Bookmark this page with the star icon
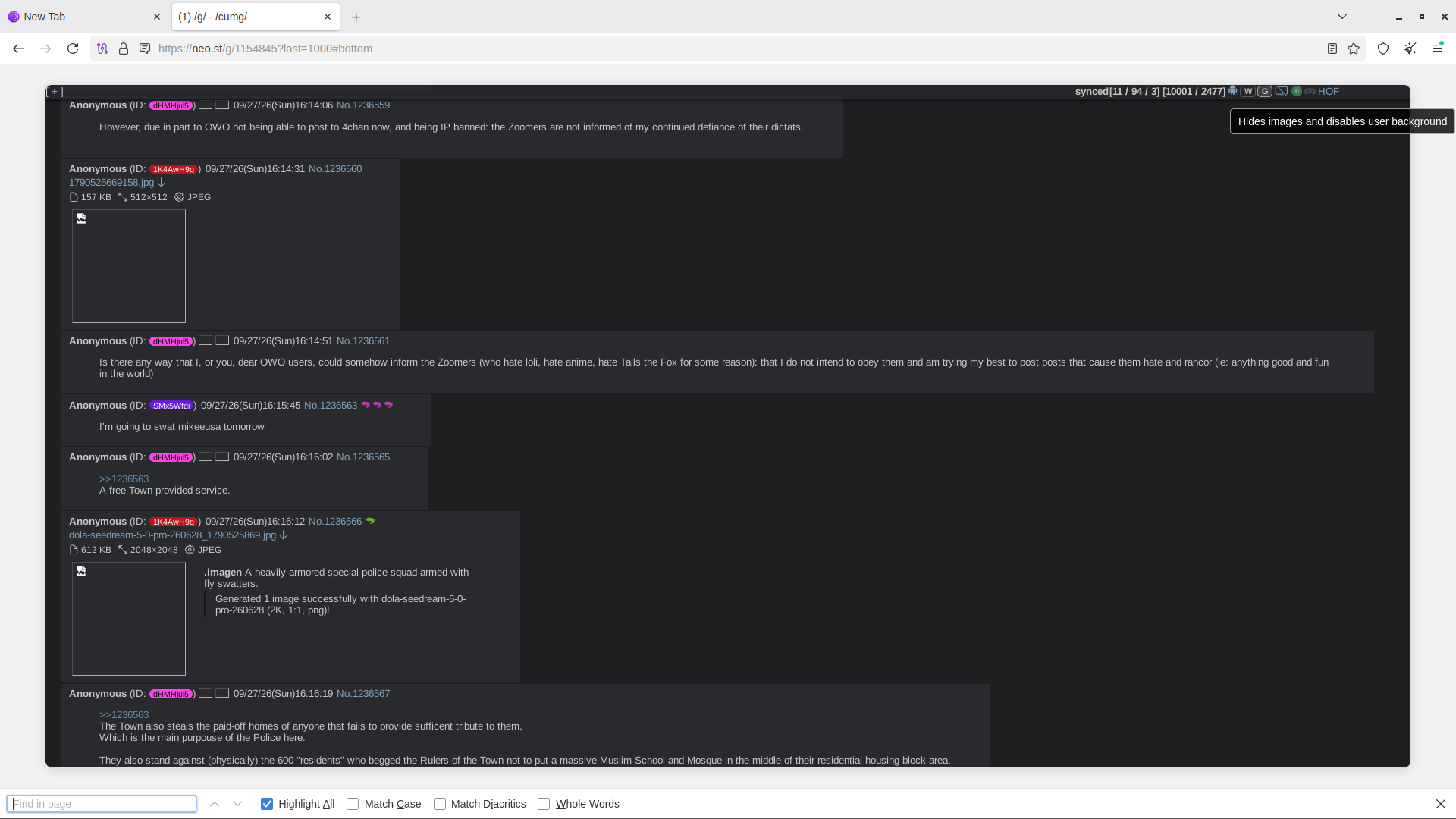The height and width of the screenshot is (819, 1456). tap(1354, 49)
